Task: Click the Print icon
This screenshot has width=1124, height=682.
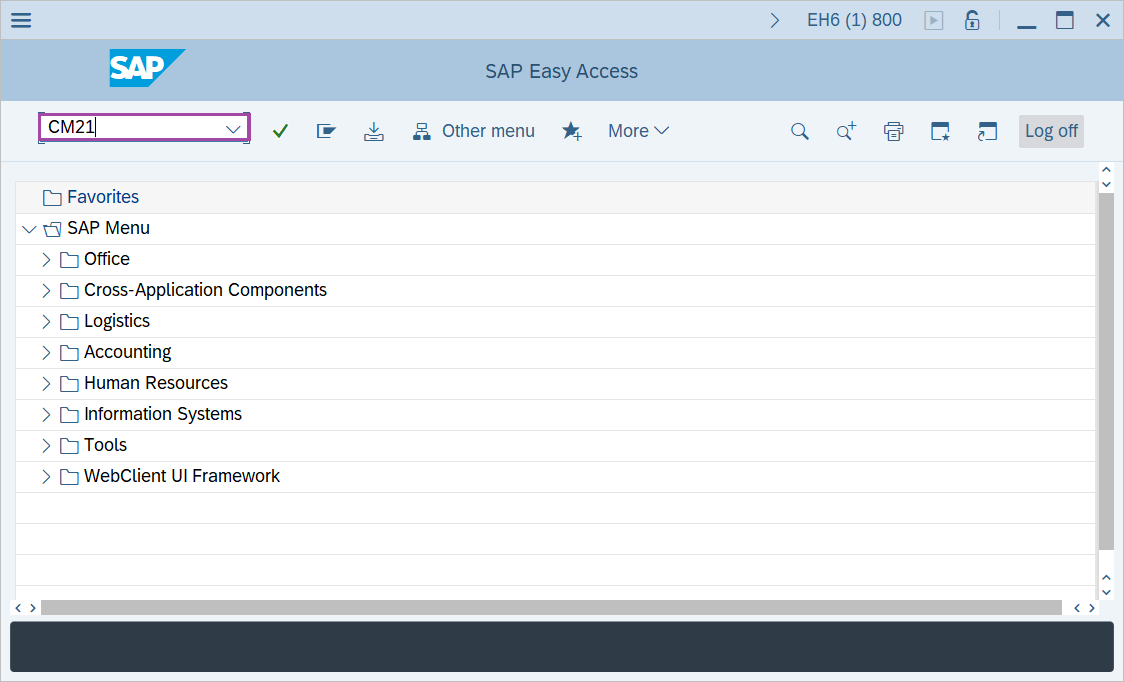Action: click(893, 131)
